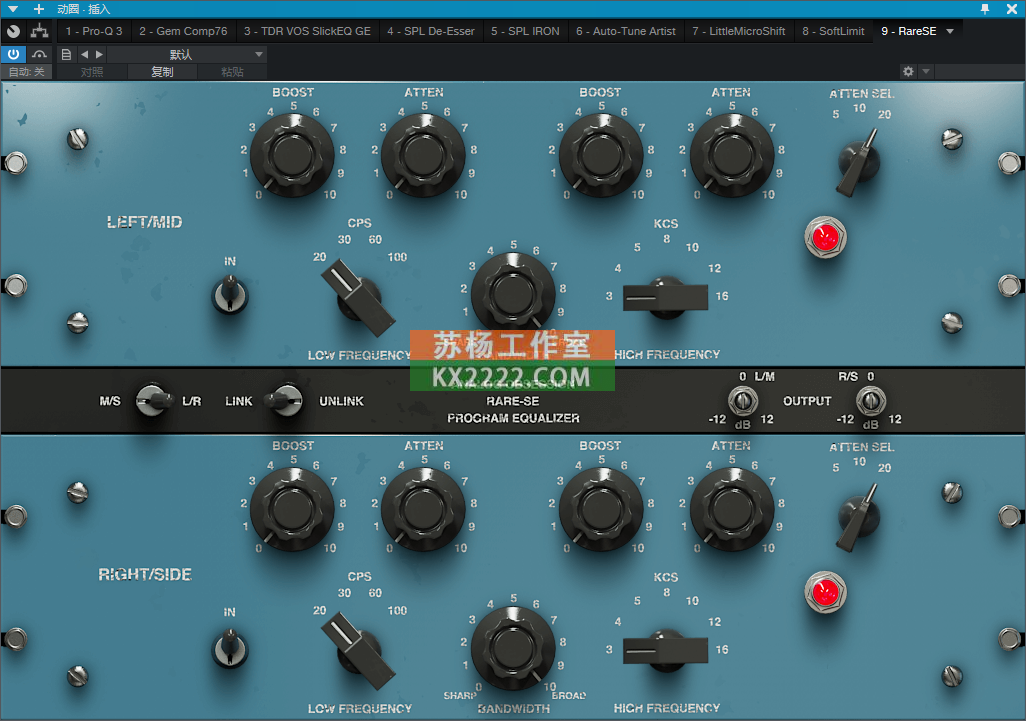Toggle the LINK / UNLINK switch
The height and width of the screenshot is (721, 1026).
point(284,400)
